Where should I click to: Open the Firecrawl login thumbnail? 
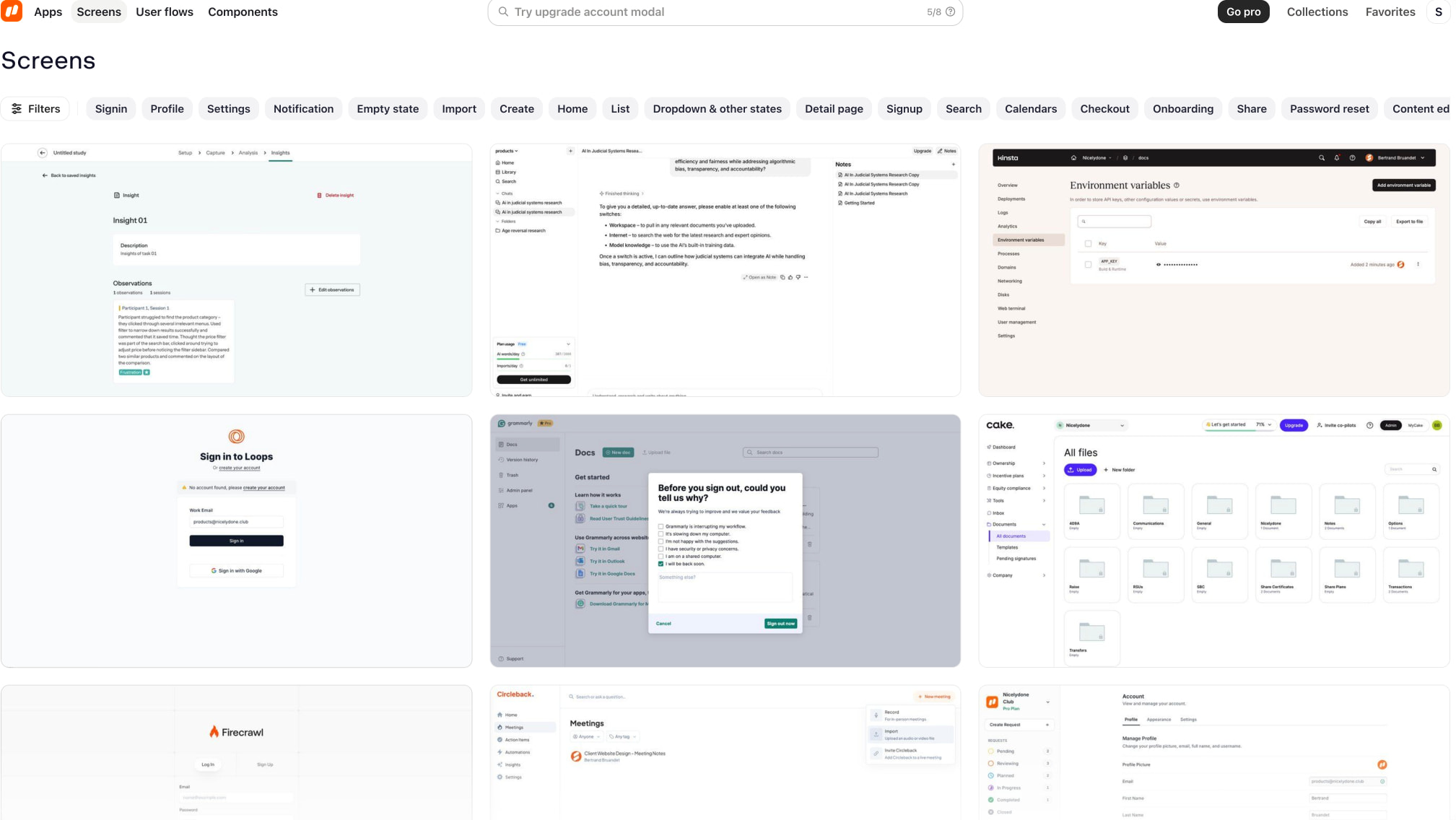[237, 752]
